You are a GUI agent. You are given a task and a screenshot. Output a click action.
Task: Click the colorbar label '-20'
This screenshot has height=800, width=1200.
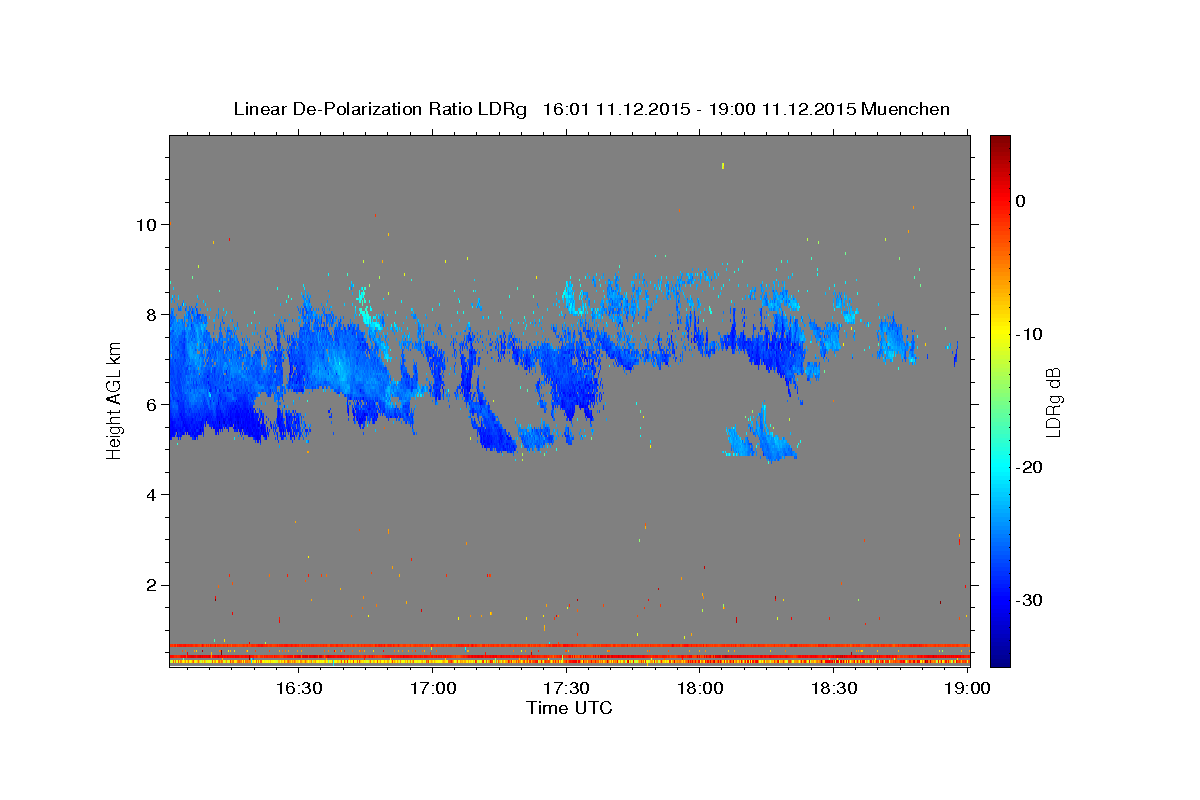(x=1030, y=467)
